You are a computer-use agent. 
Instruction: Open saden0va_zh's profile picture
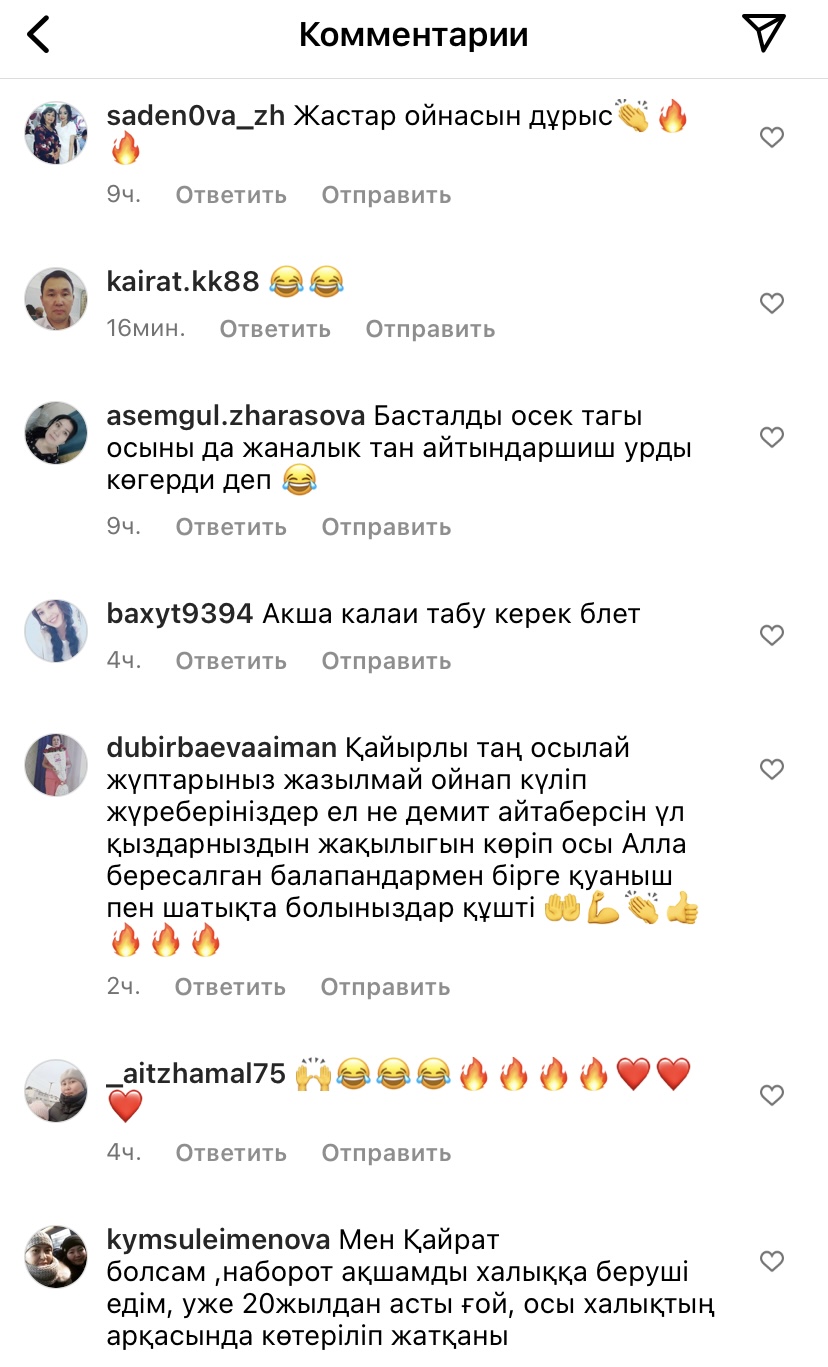pos(56,132)
